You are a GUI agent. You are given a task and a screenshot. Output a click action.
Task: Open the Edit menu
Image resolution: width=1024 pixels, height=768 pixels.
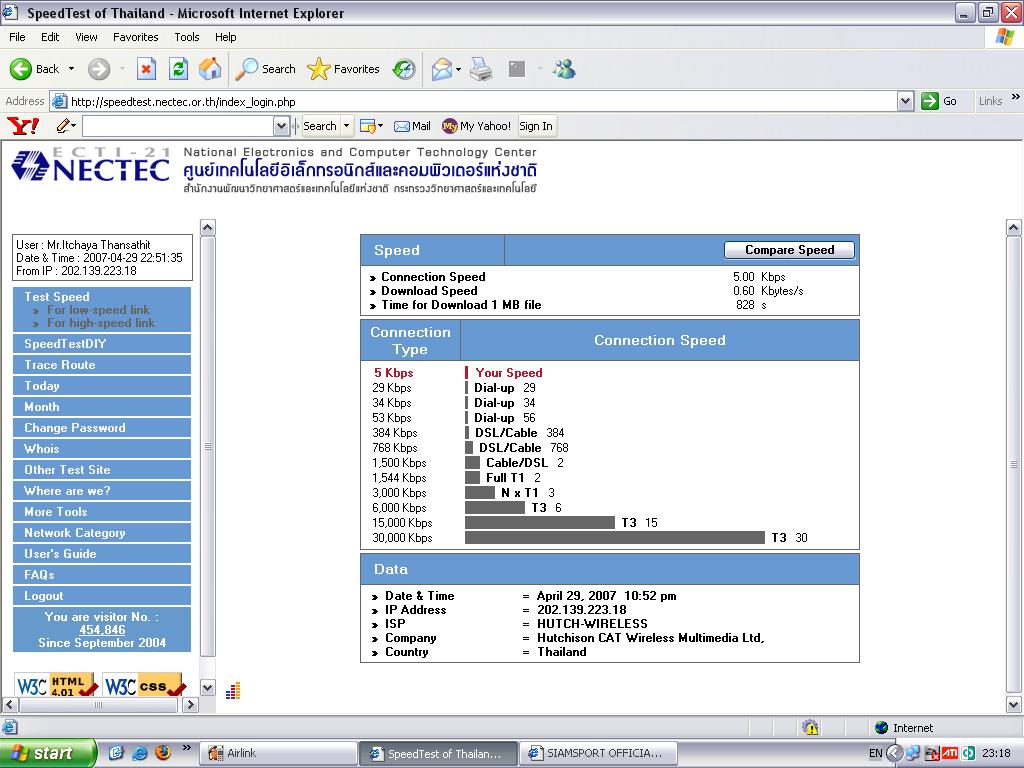[x=50, y=37]
